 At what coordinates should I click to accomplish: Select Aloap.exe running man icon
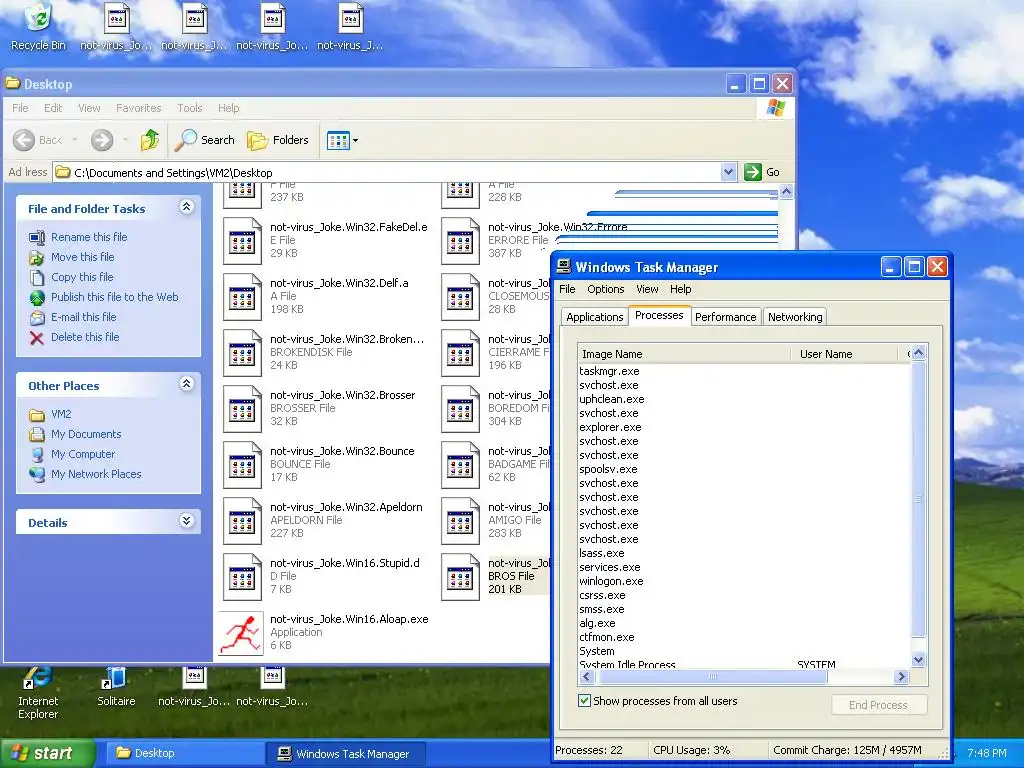[x=241, y=633]
